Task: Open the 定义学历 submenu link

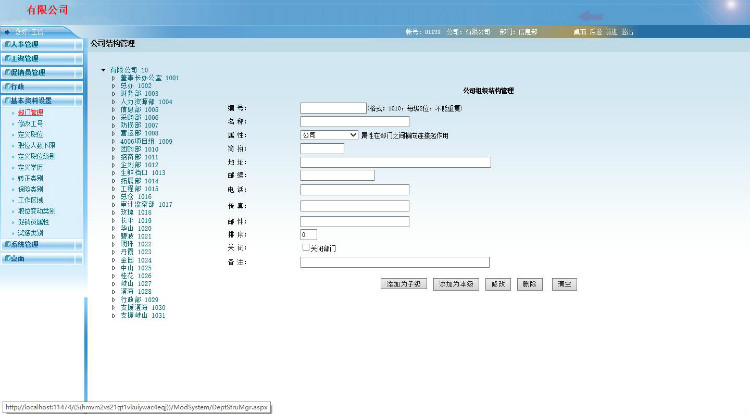Action: point(31,167)
